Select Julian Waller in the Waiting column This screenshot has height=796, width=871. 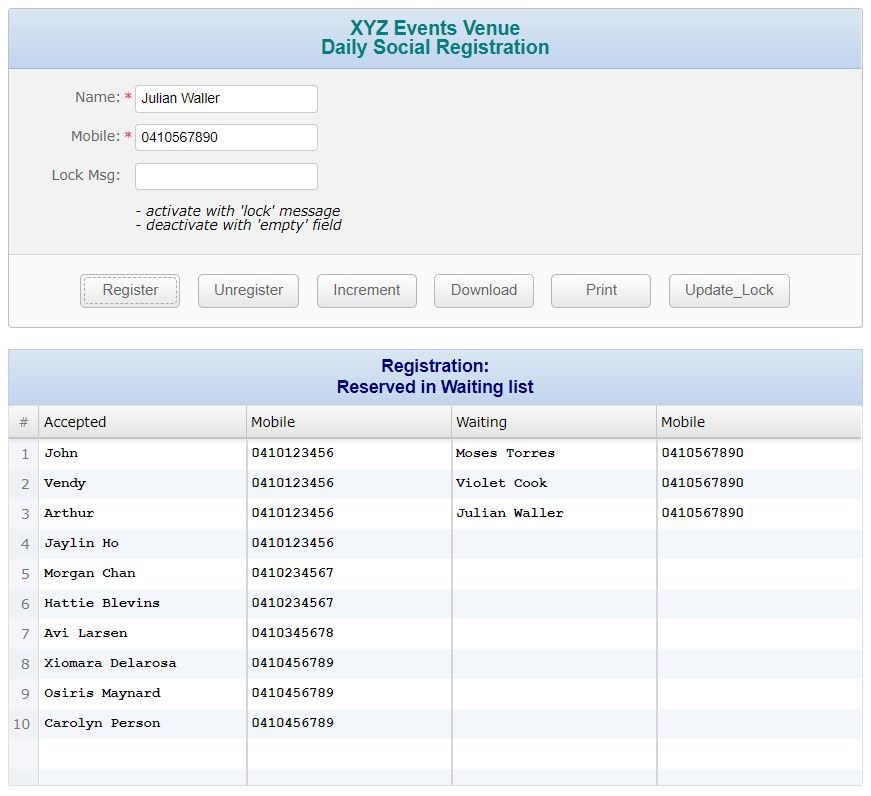(x=509, y=513)
